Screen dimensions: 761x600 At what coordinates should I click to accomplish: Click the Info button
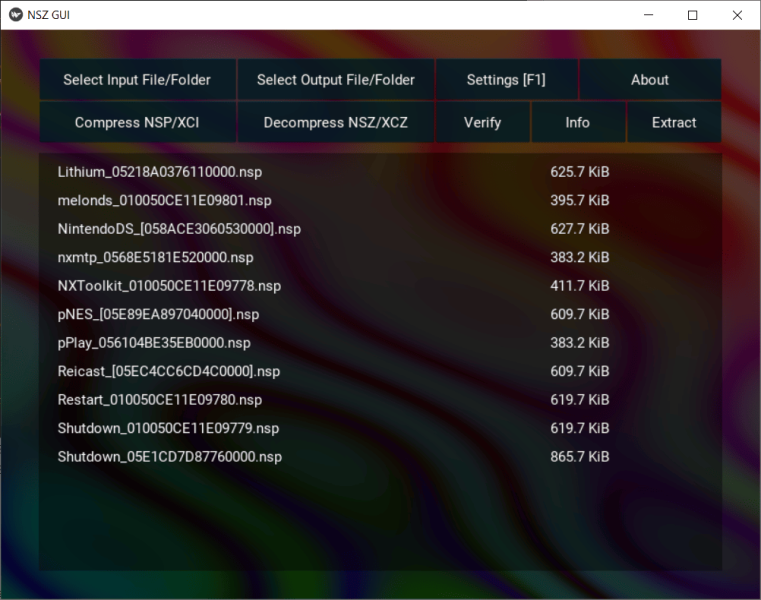point(578,122)
